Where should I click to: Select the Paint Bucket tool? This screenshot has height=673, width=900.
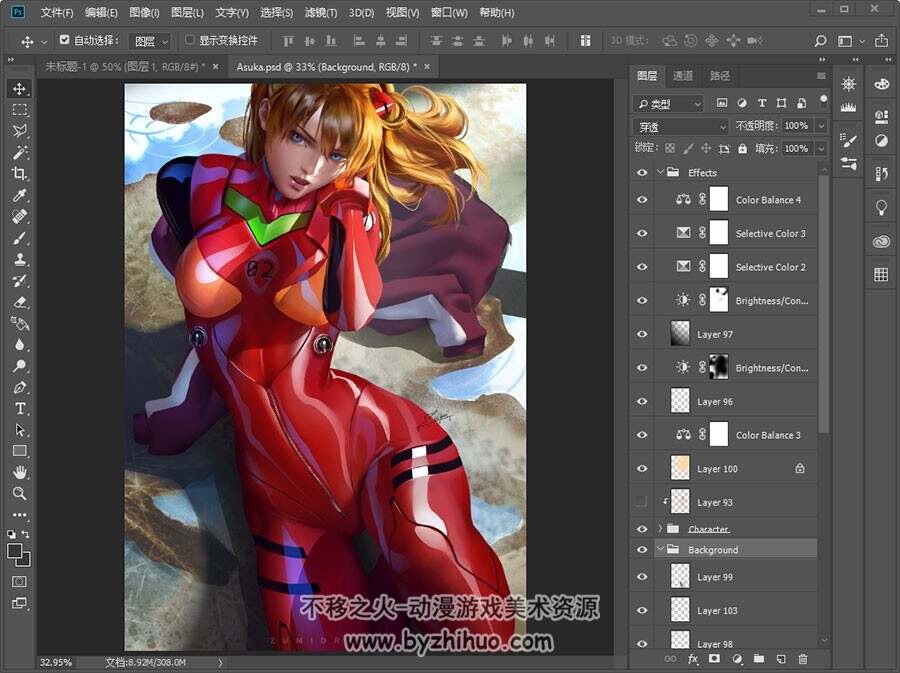click(20, 324)
